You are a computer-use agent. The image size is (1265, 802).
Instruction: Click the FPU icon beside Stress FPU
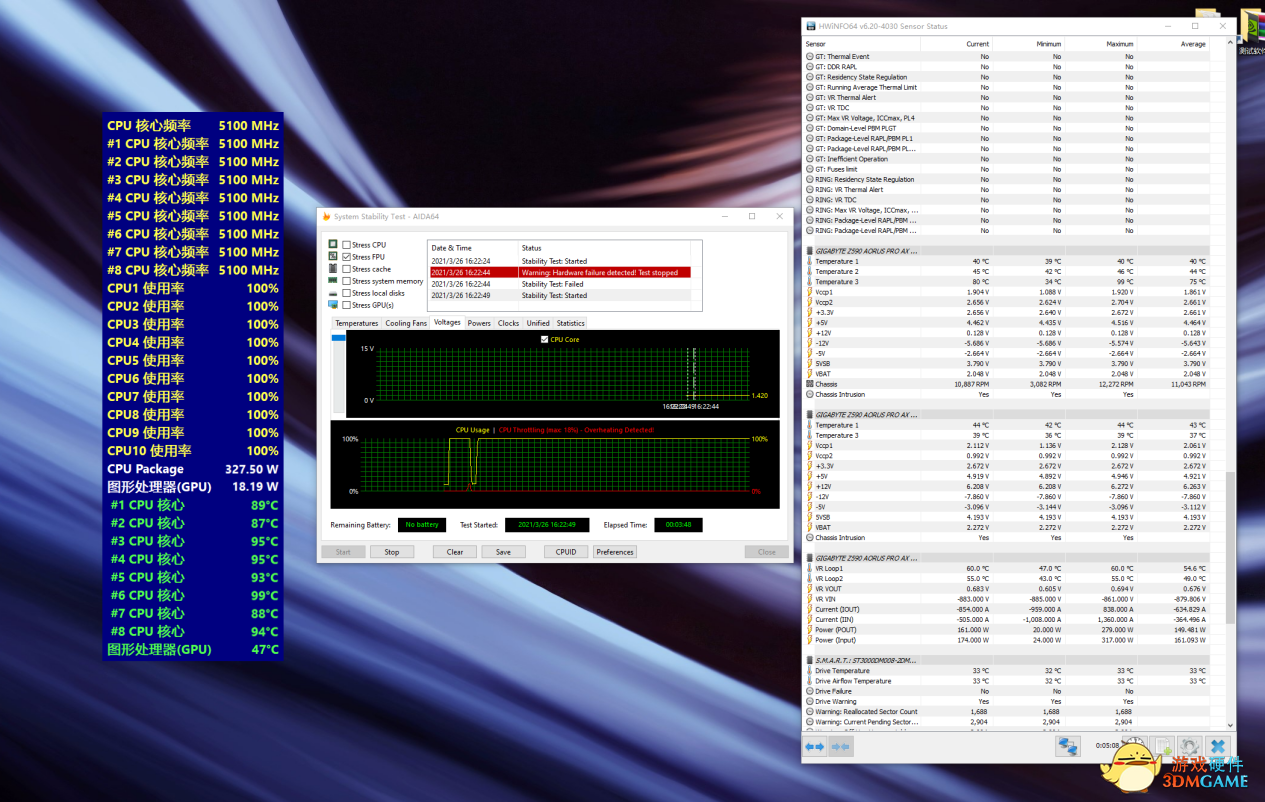point(333,256)
